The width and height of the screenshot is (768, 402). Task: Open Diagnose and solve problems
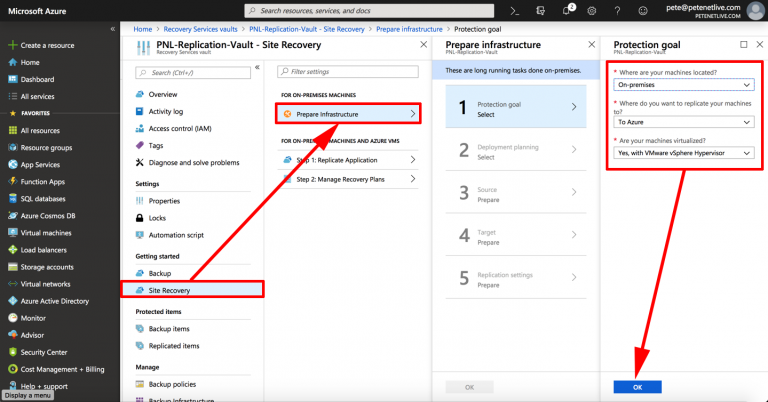(194, 162)
